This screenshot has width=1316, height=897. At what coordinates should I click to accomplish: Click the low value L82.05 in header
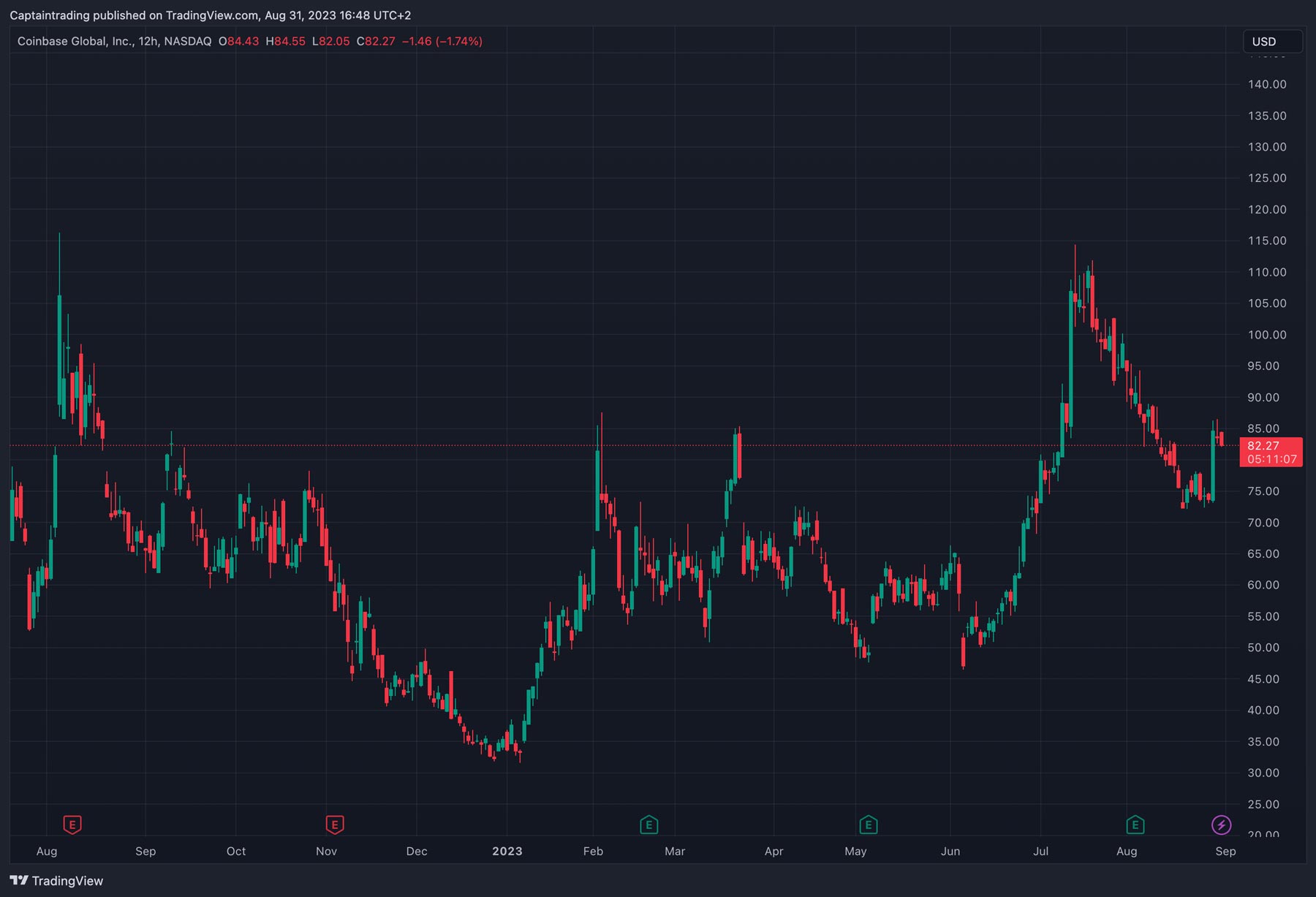[331, 42]
